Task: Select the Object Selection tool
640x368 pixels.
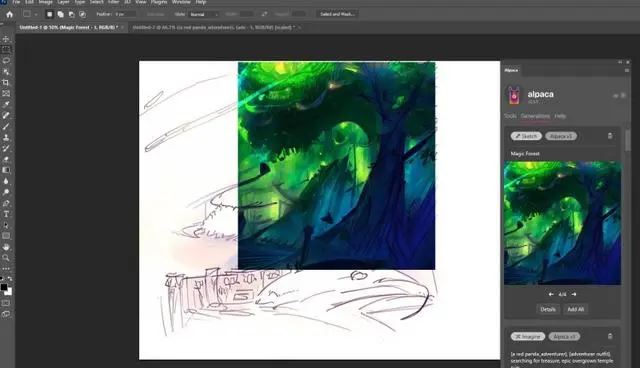Action: coord(6,72)
